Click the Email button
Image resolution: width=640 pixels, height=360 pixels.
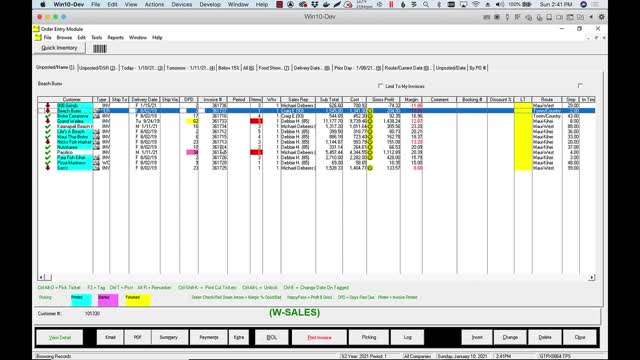tap(110, 338)
